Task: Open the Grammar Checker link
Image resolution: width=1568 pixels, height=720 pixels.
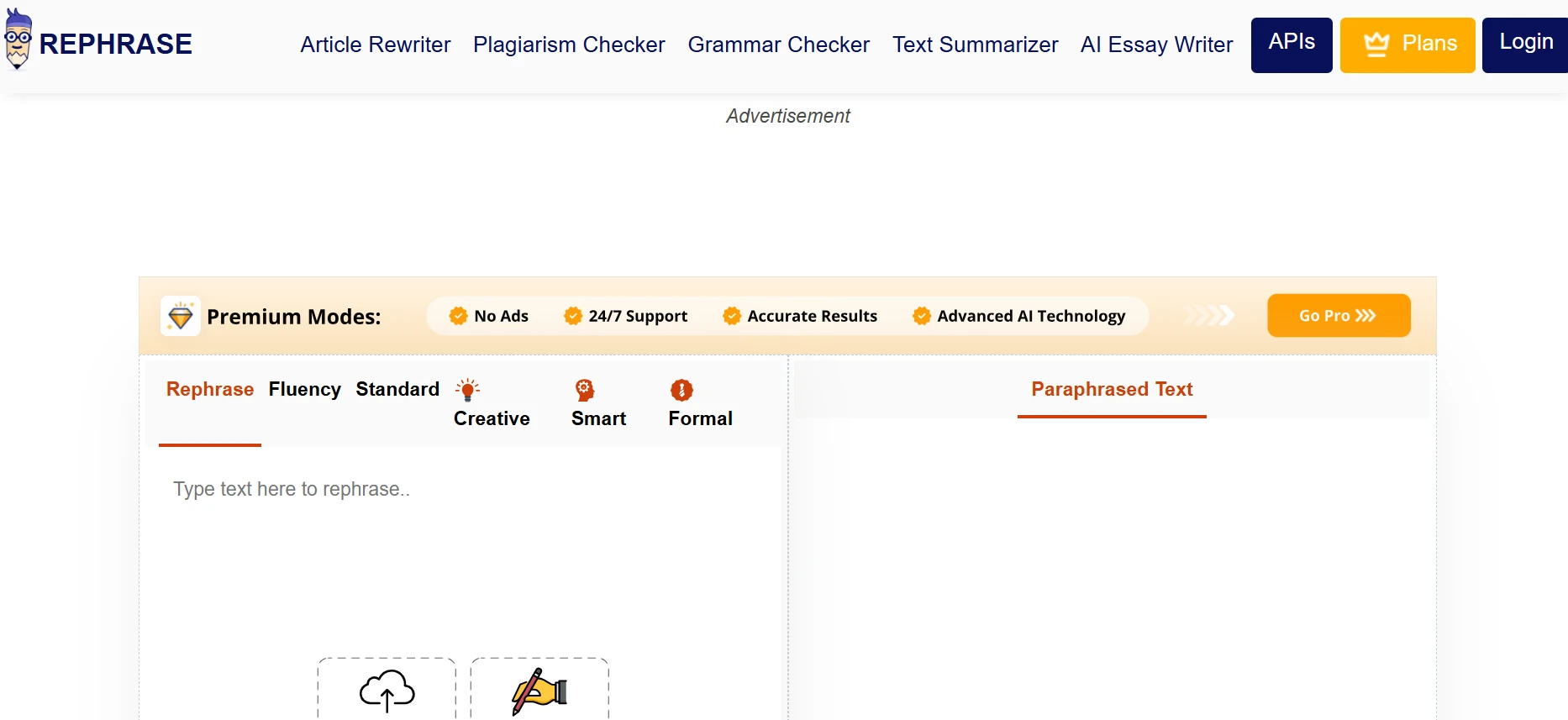Action: (778, 45)
